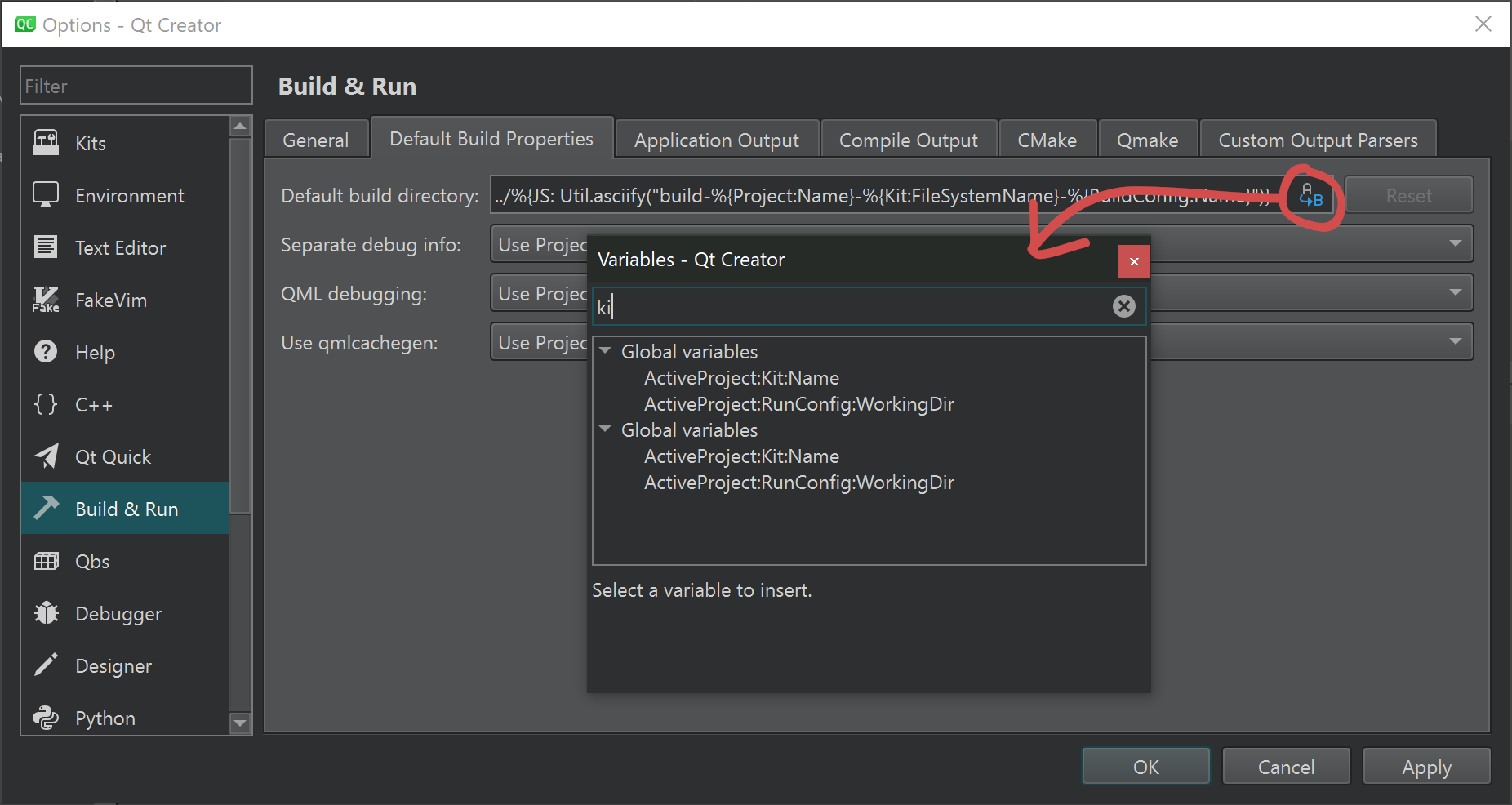Open the Debugger settings category

[125, 614]
